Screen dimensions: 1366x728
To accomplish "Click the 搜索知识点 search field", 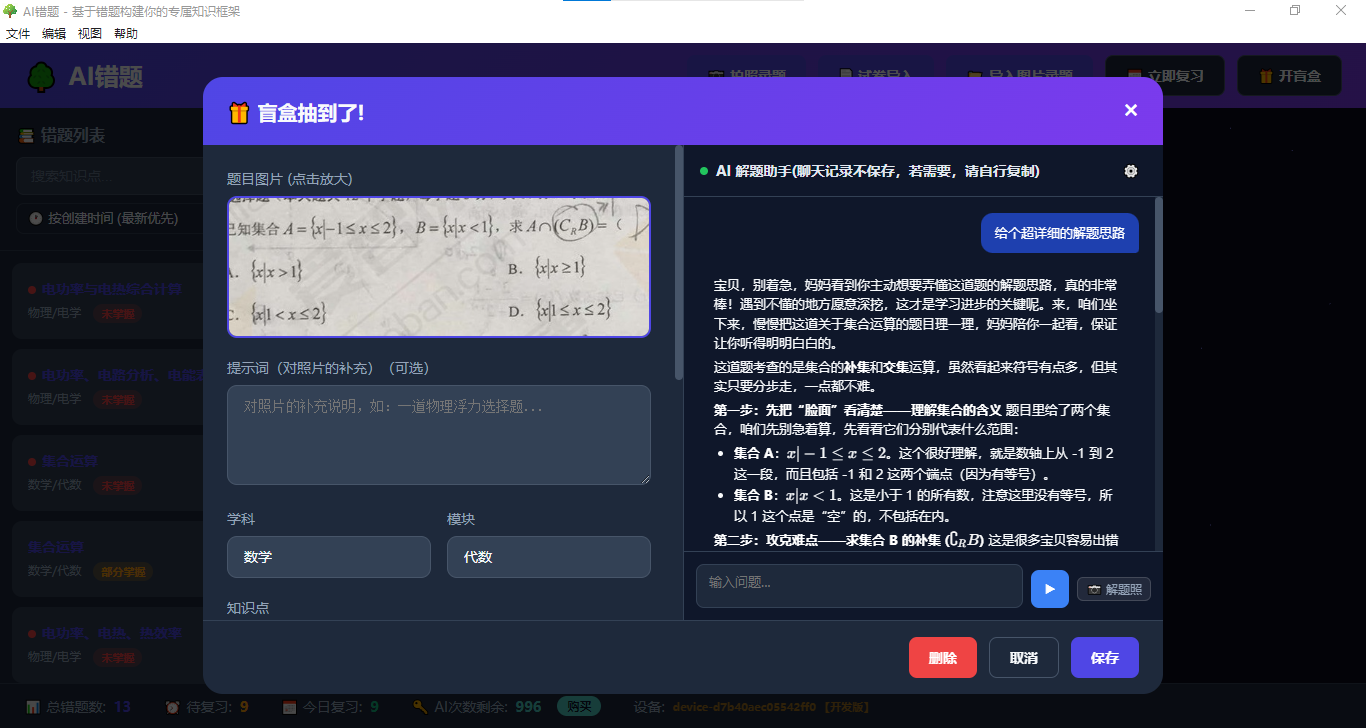I will click(110, 176).
